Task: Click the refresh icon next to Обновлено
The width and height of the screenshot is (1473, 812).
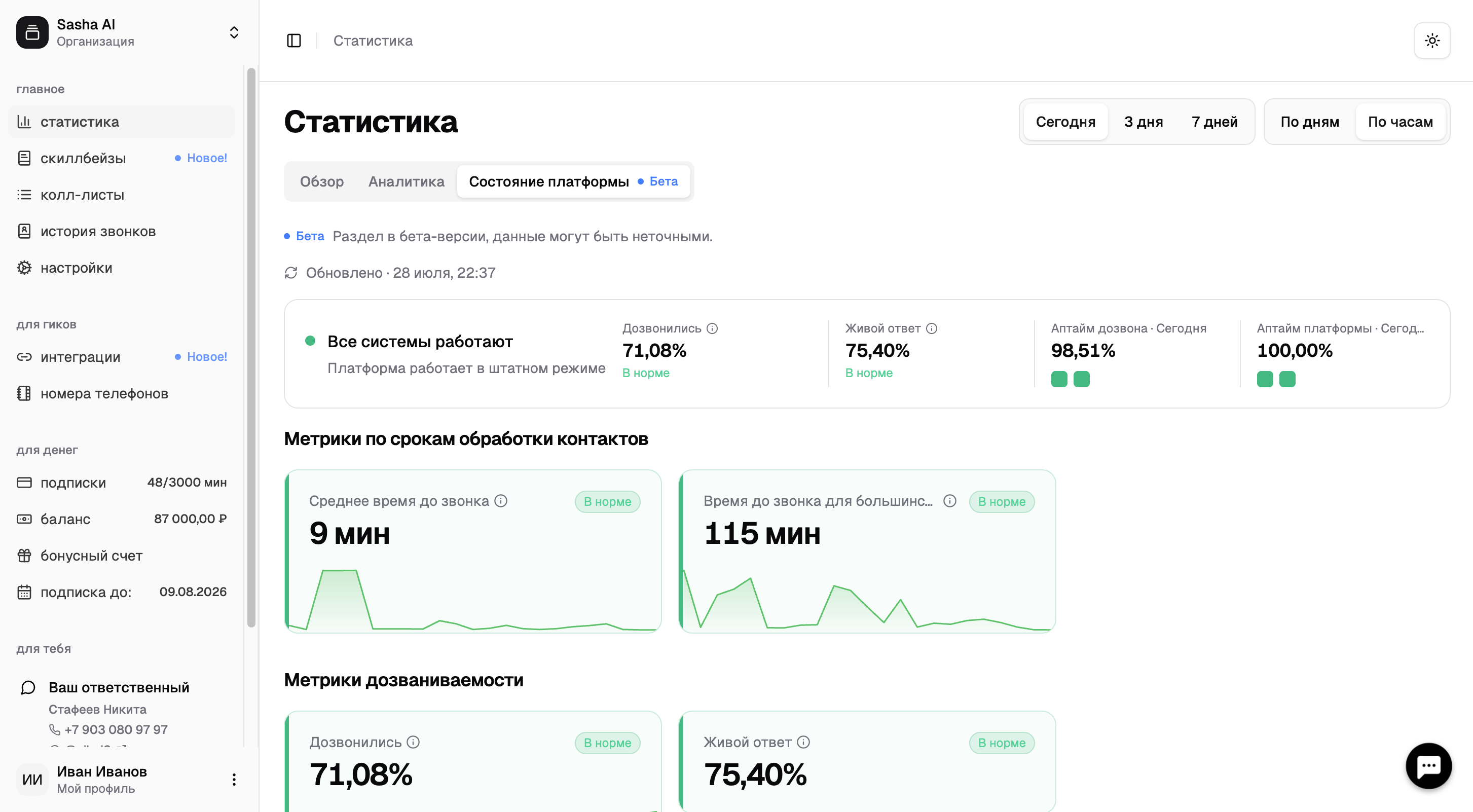Action: 291,273
